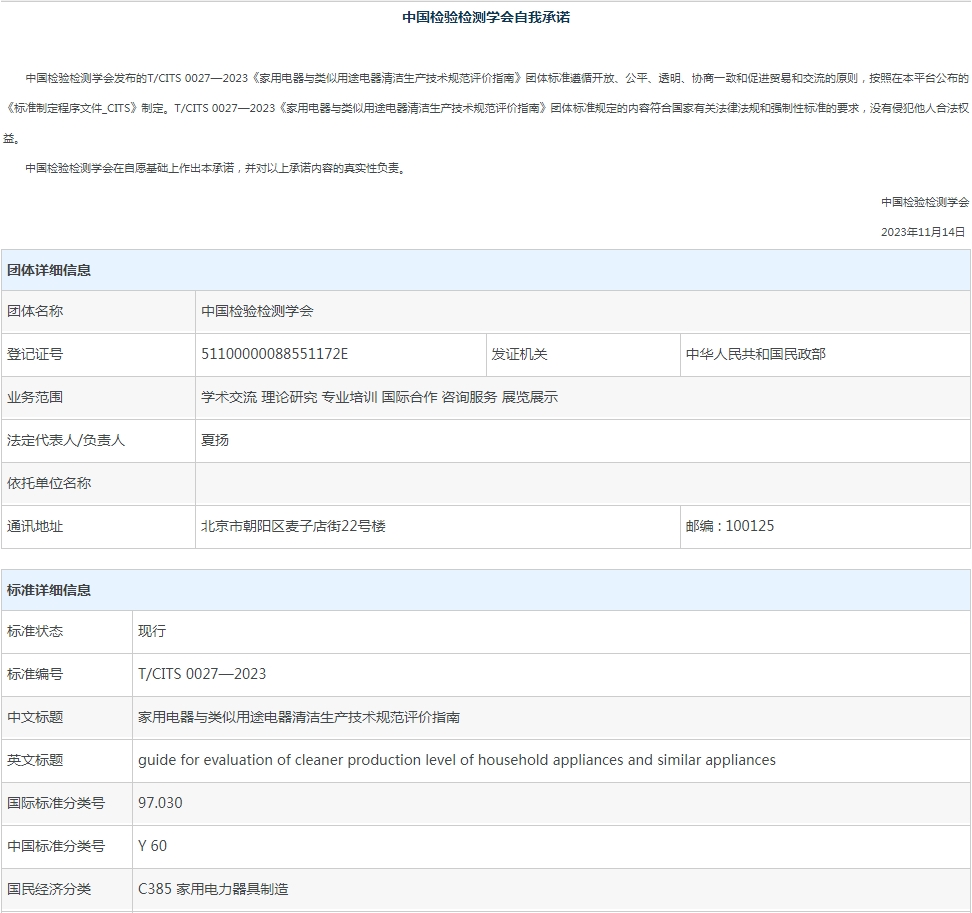Select the signature text 中国检验检测学会 above the date
The height and width of the screenshot is (913, 972).
pyautogui.click(x=924, y=202)
